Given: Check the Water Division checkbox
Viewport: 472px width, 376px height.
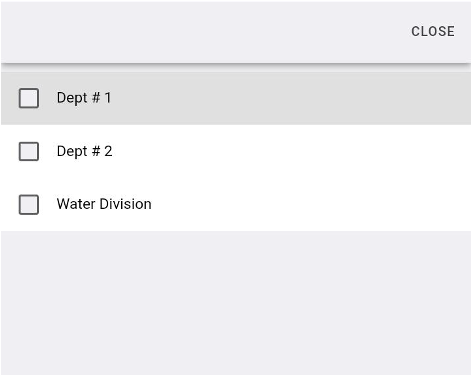Looking at the screenshot, I should coord(29,205).
